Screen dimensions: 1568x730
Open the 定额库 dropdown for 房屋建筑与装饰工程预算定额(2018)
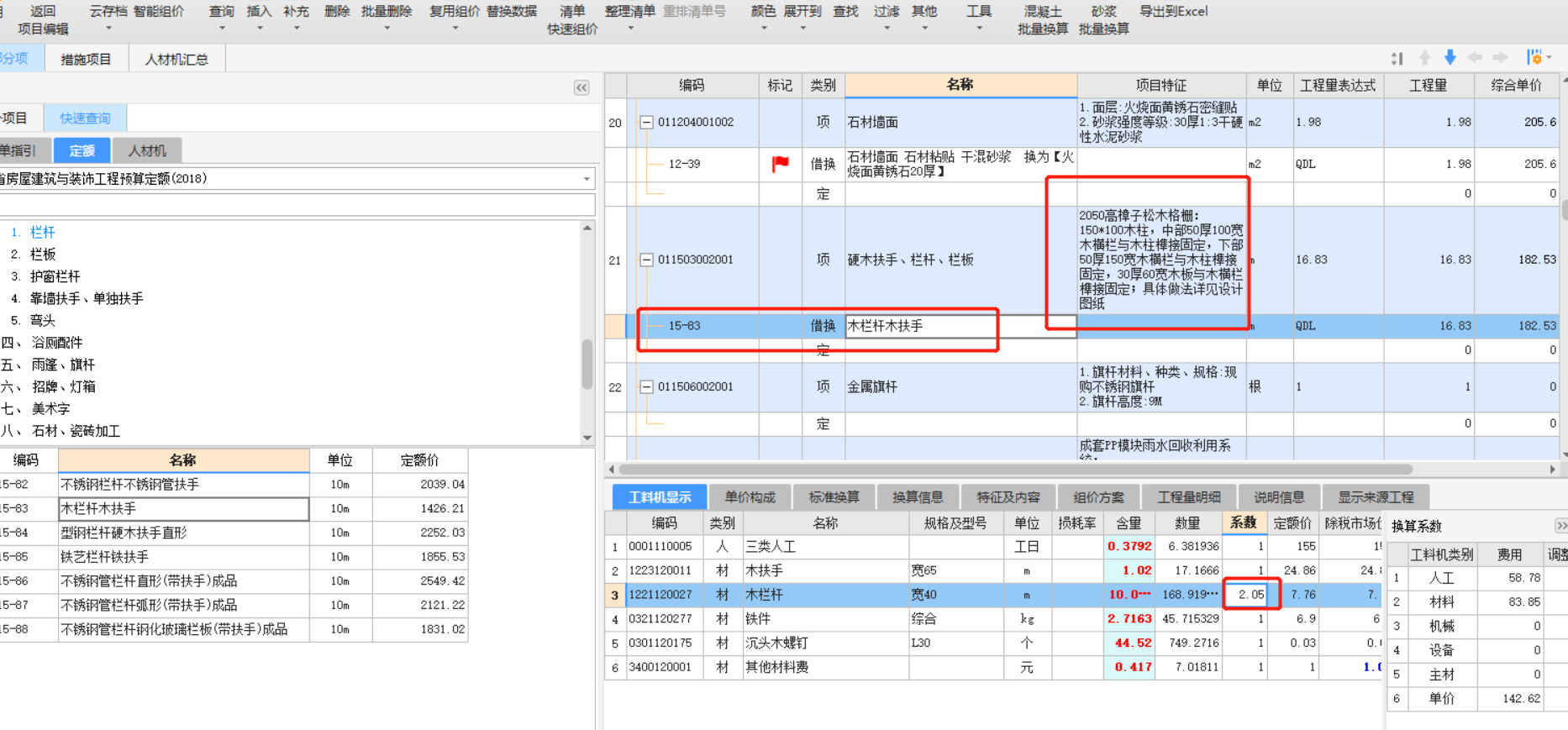point(587,179)
